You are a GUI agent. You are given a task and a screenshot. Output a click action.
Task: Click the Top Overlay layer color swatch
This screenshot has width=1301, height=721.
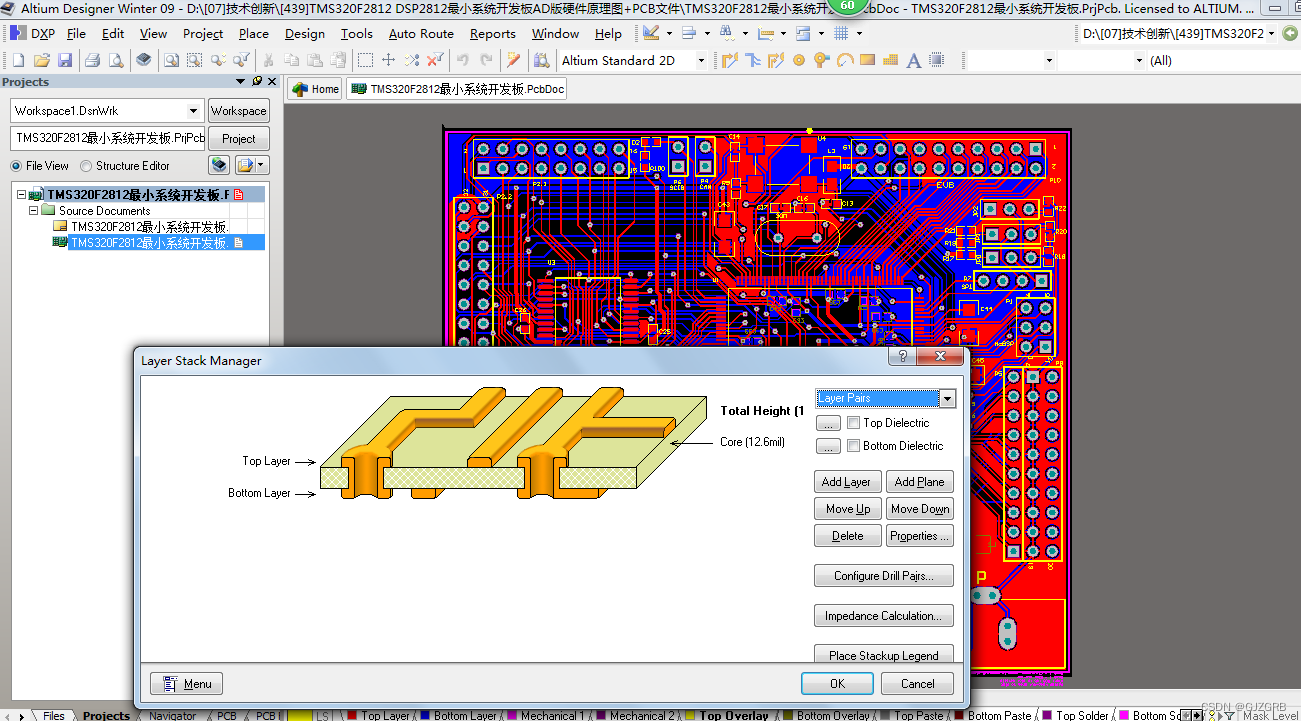tap(689, 714)
